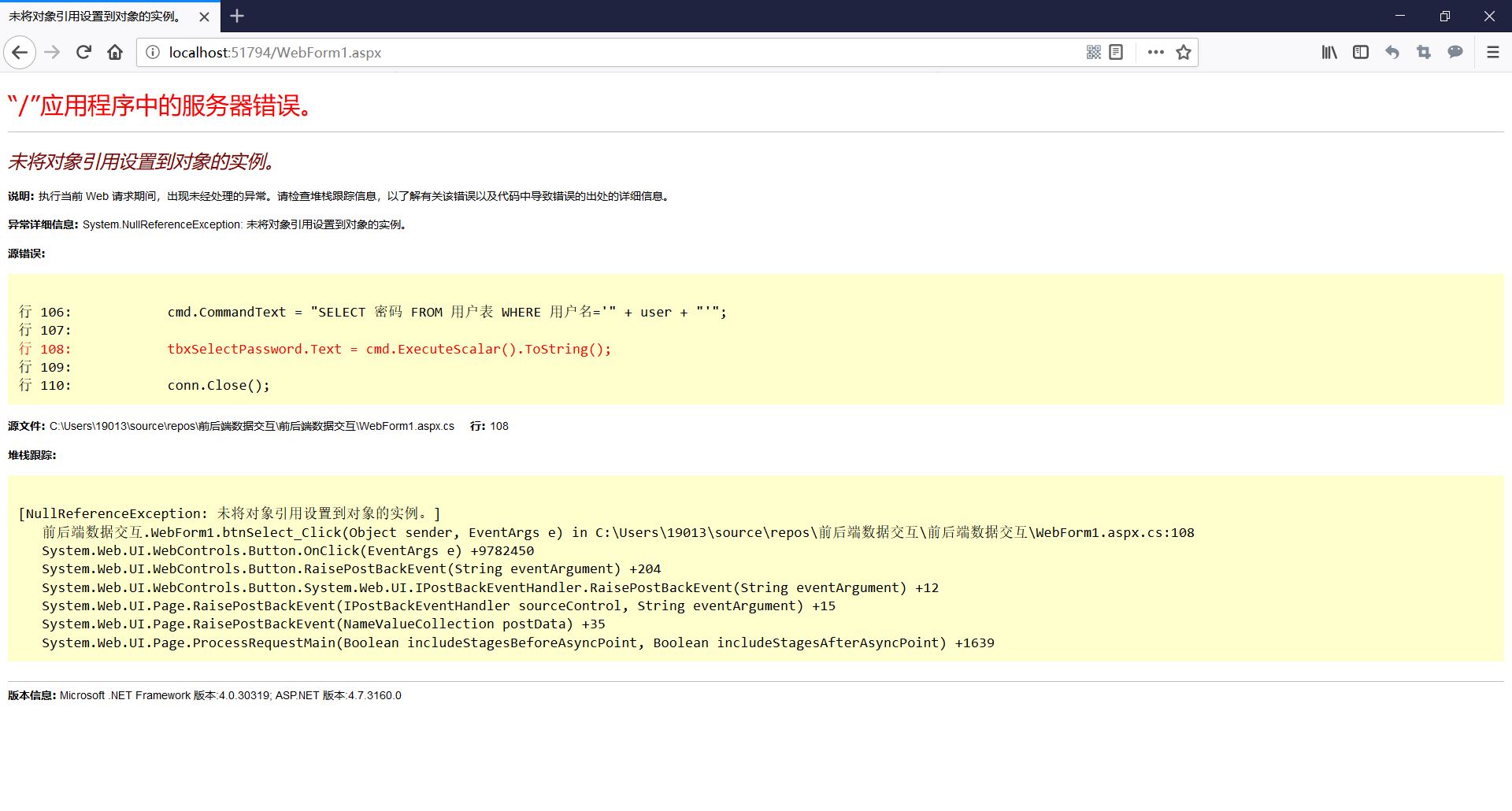Toggle the sidebar panel
Screen dimensions: 1512x811
[x=1361, y=53]
